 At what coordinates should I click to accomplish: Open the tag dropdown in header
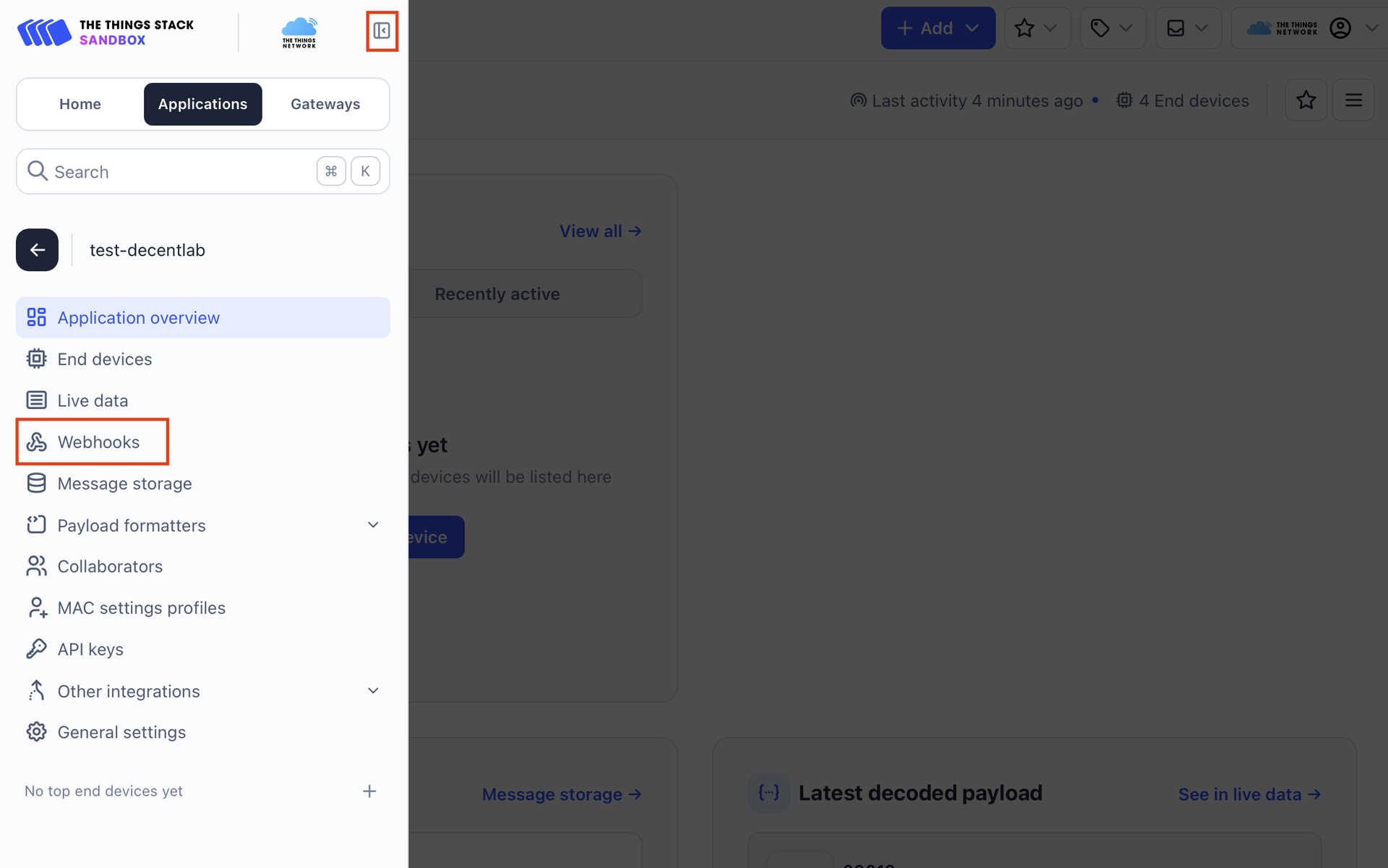pyautogui.click(x=1112, y=28)
